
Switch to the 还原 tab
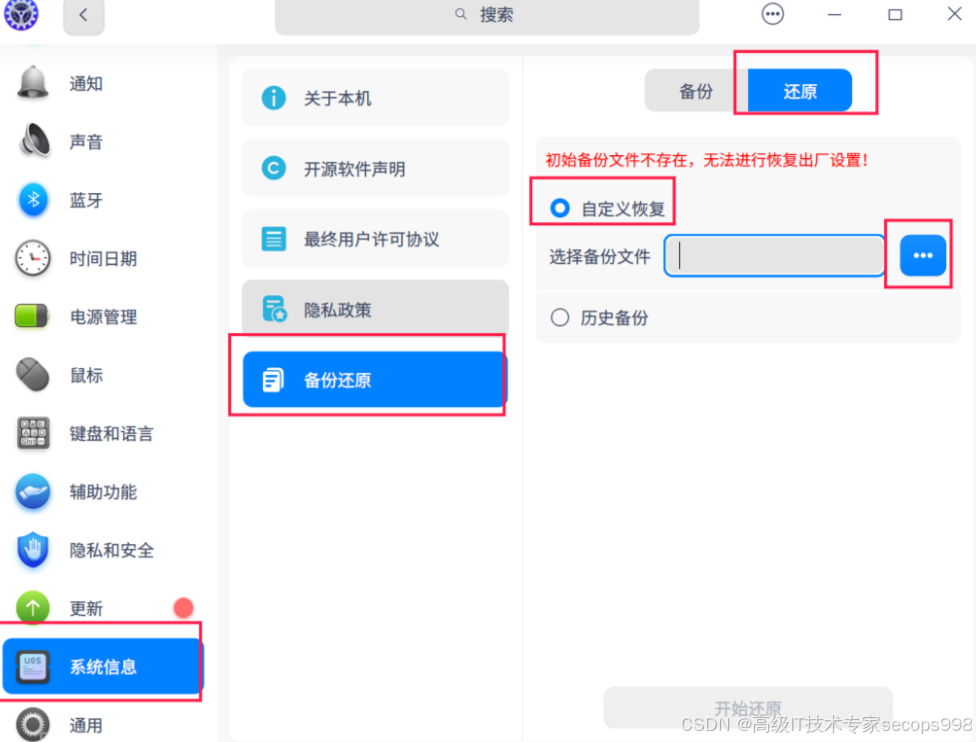pos(800,91)
